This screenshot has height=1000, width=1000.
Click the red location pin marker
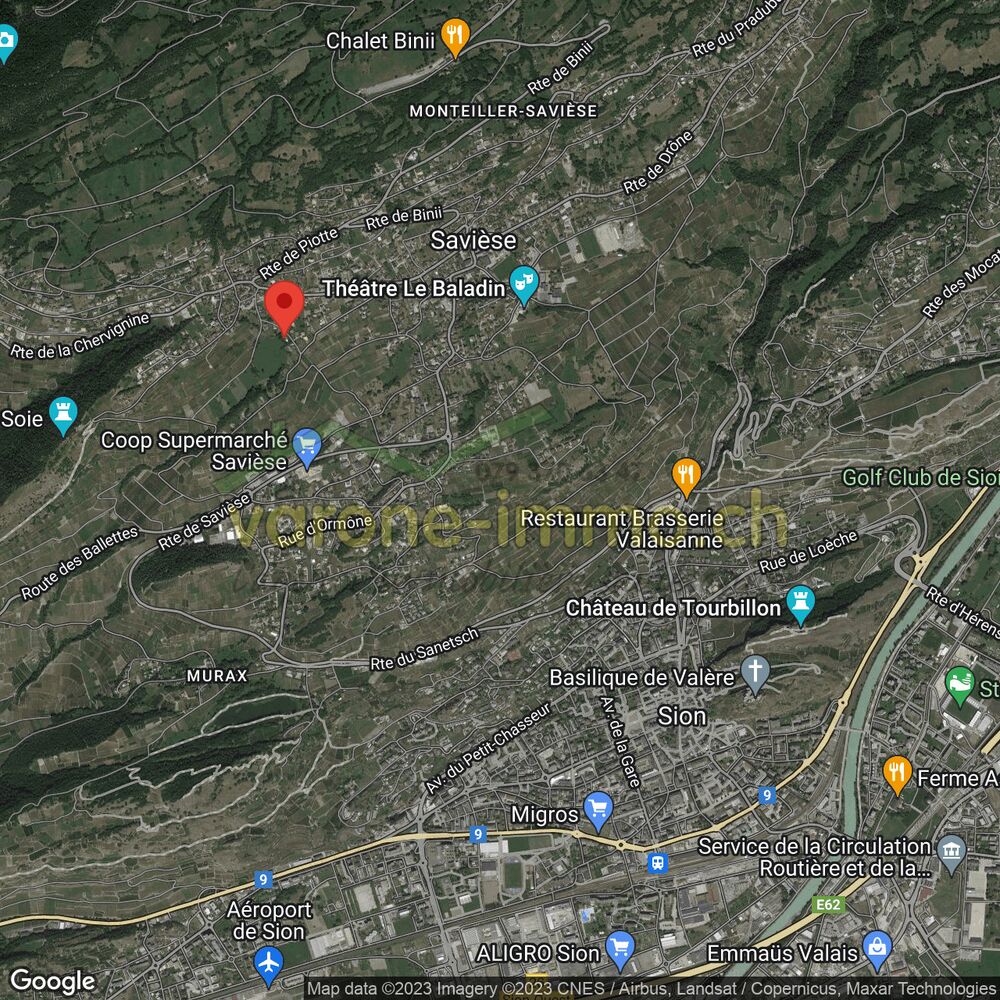[x=284, y=303]
